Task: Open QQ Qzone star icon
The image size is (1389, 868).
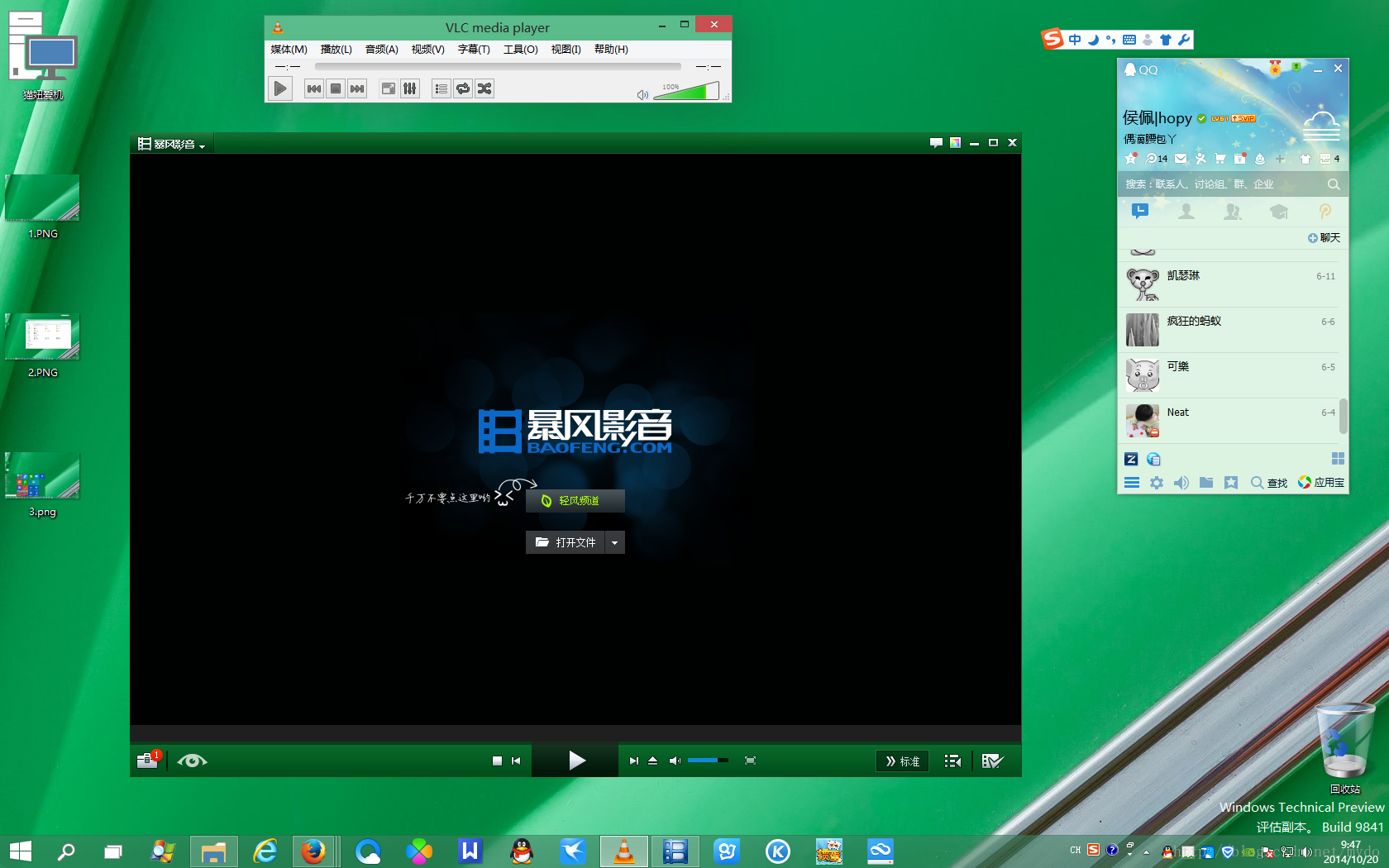Action: point(1131,159)
